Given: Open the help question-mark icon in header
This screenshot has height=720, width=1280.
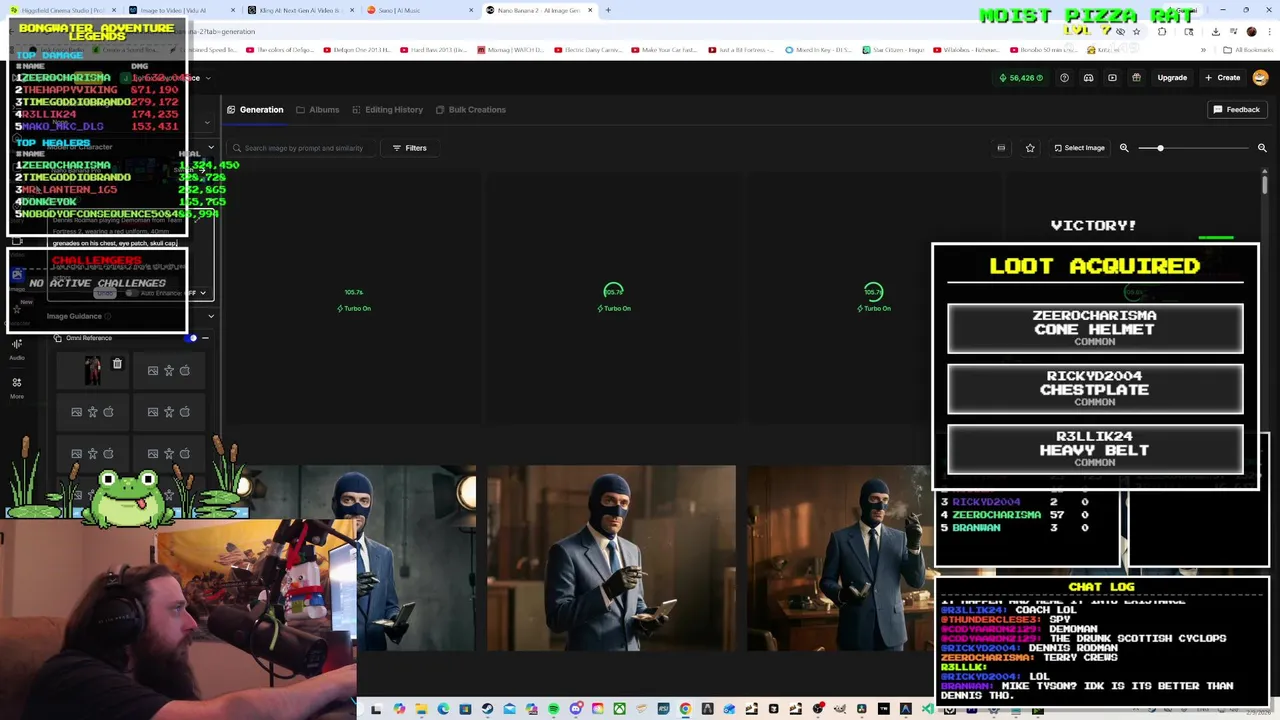Looking at the screenshot, I should tap(1064, 78).
